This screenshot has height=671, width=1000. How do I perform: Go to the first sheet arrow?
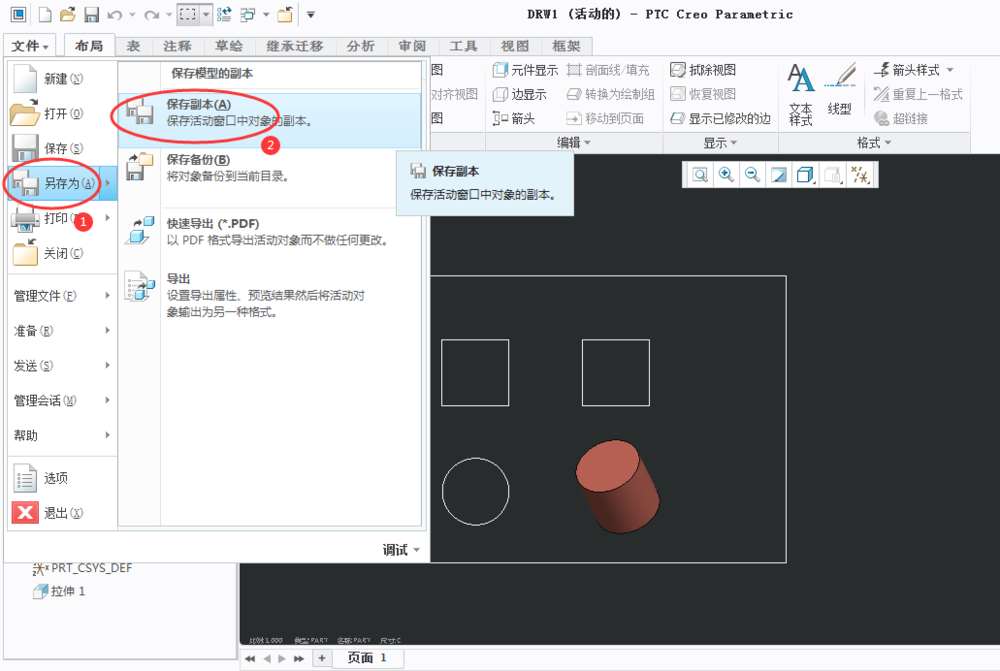click(250, 658)
